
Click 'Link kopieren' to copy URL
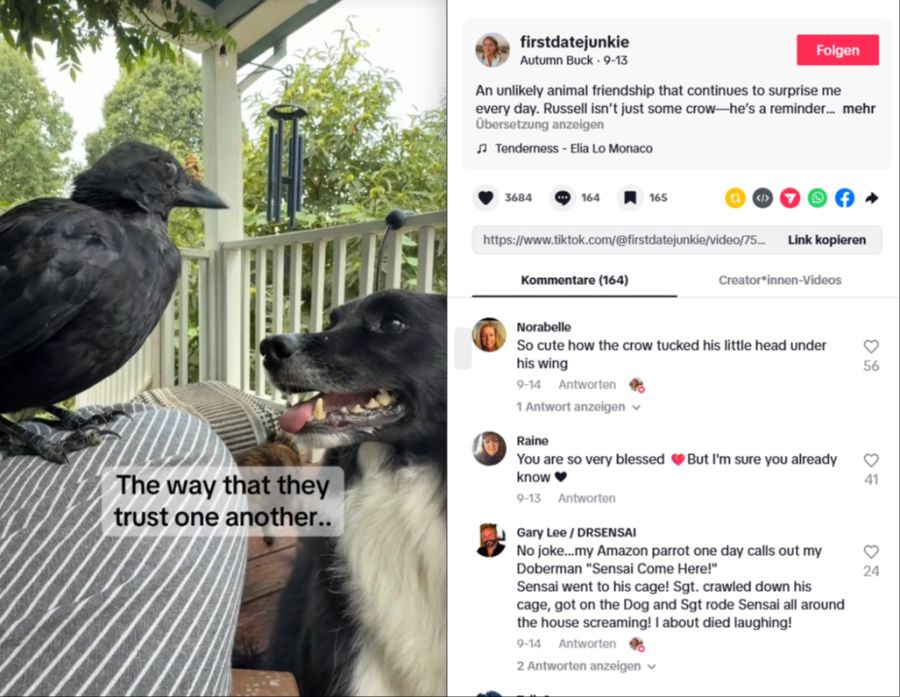coord(827,240)
